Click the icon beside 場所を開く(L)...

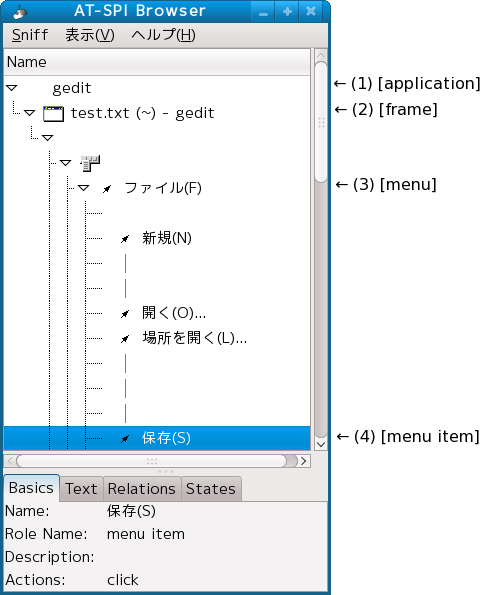coord(125,338)
